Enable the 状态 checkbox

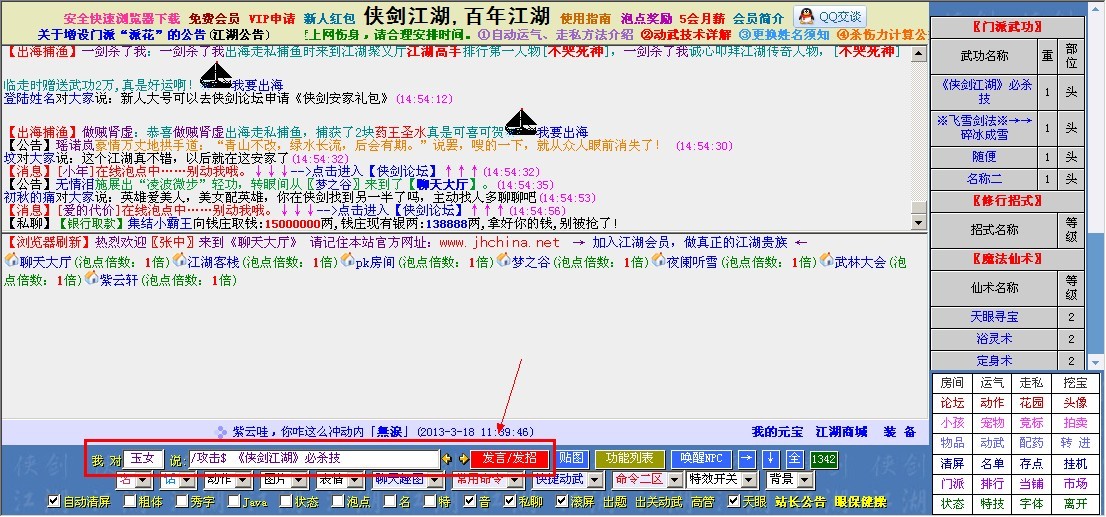pos(286,502)
